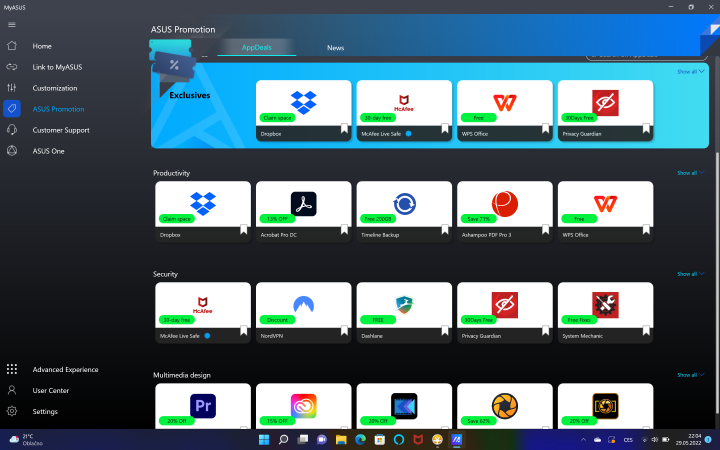Click McAfee logo in Security row

pyautogui.click(x=202, y=304)
